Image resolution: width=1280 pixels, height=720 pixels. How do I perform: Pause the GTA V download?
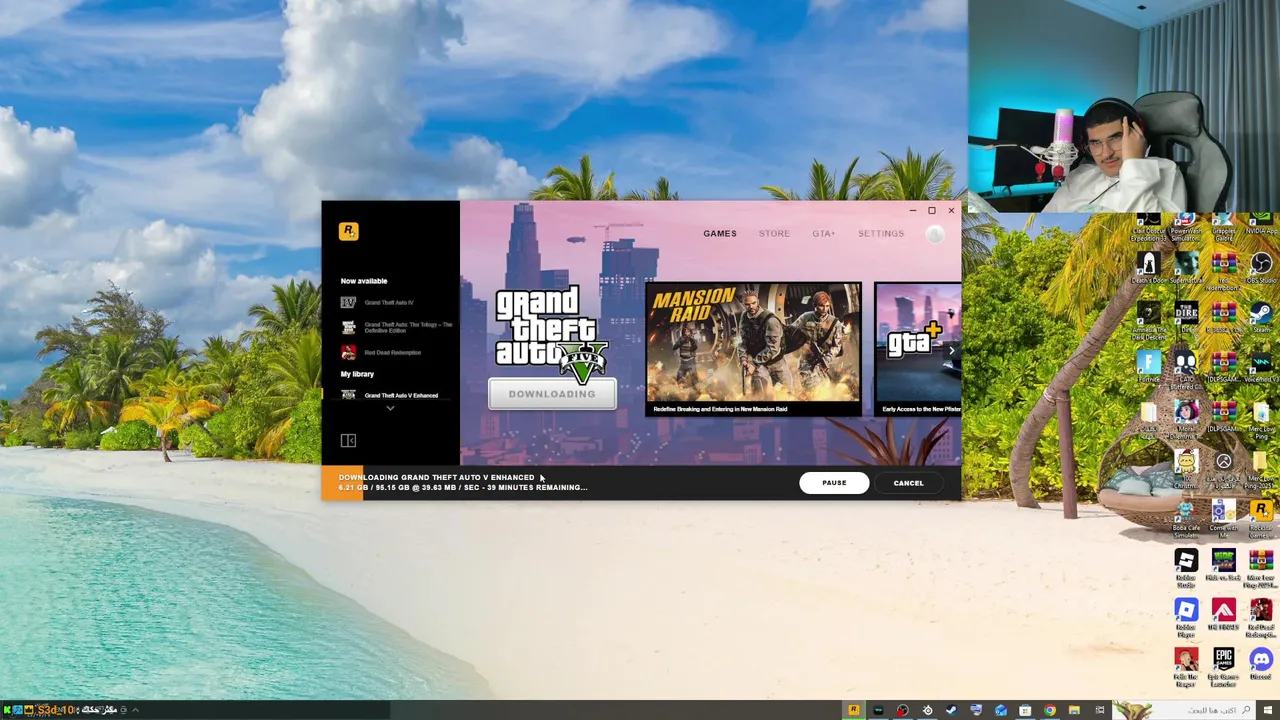pyautogui.click(x=834, y=483)
